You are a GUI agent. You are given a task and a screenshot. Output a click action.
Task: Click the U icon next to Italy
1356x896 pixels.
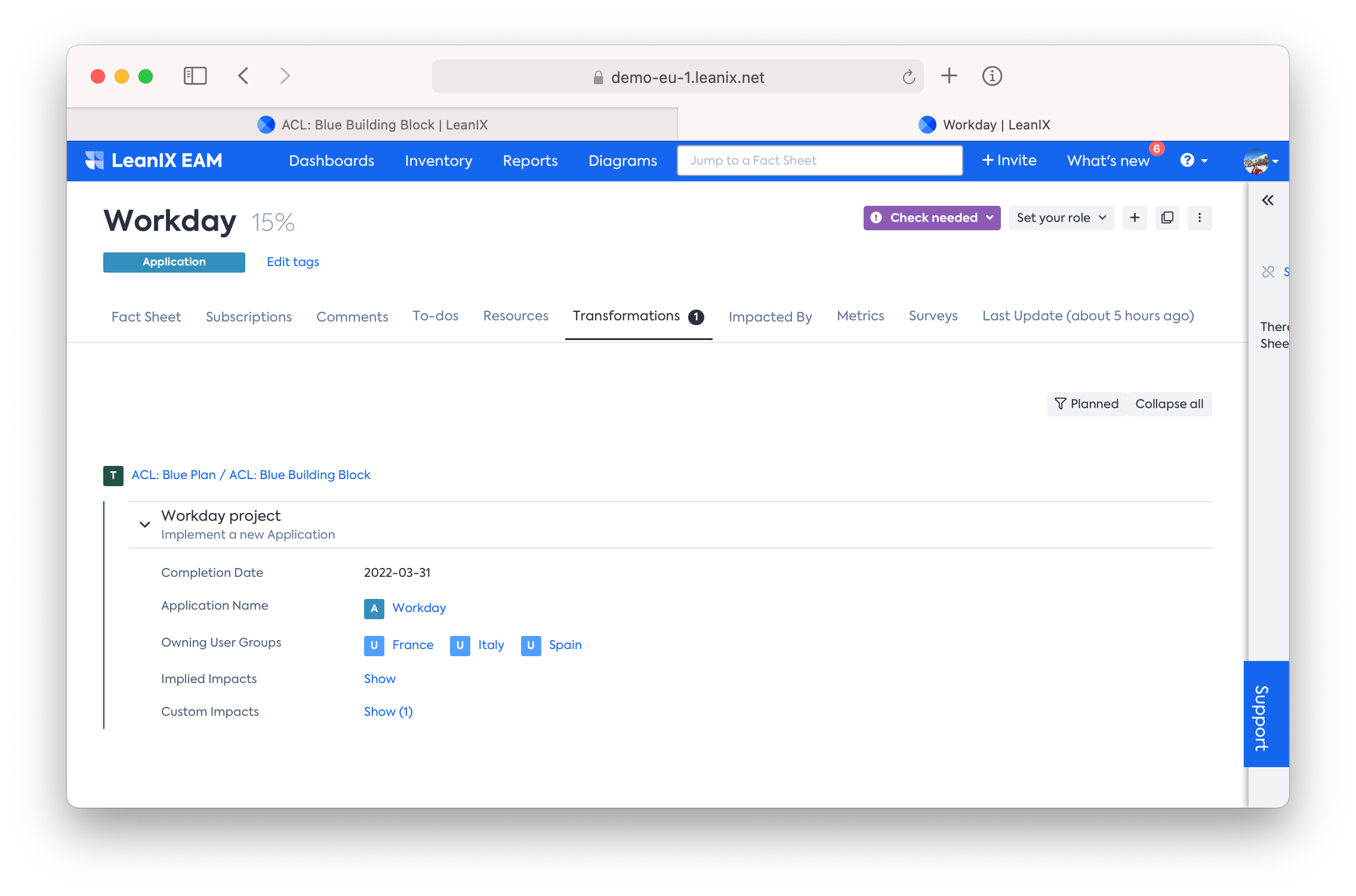460,645
